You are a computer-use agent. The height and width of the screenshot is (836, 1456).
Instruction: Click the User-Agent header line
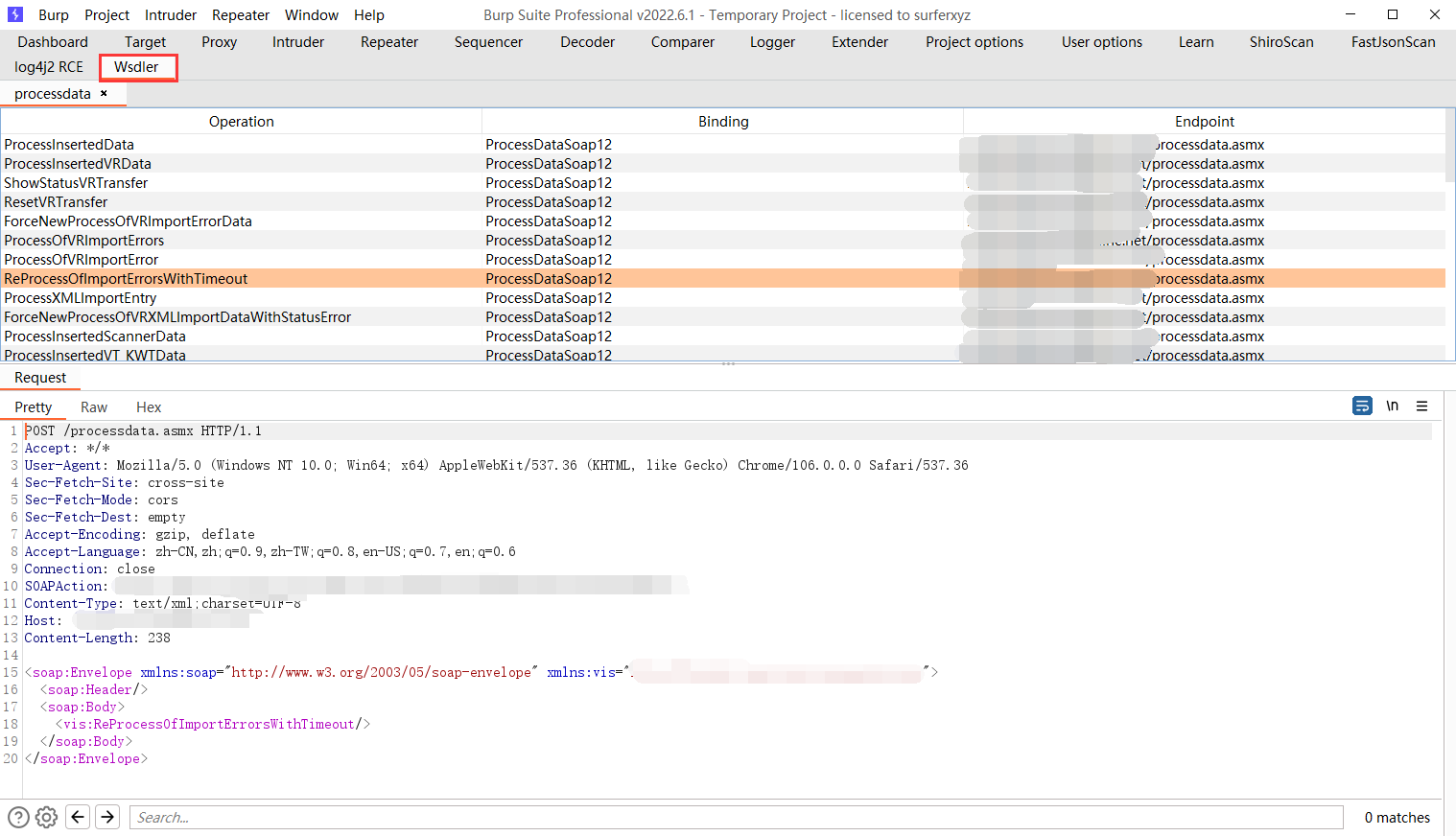pyautogui.click(x=496, y=465)
